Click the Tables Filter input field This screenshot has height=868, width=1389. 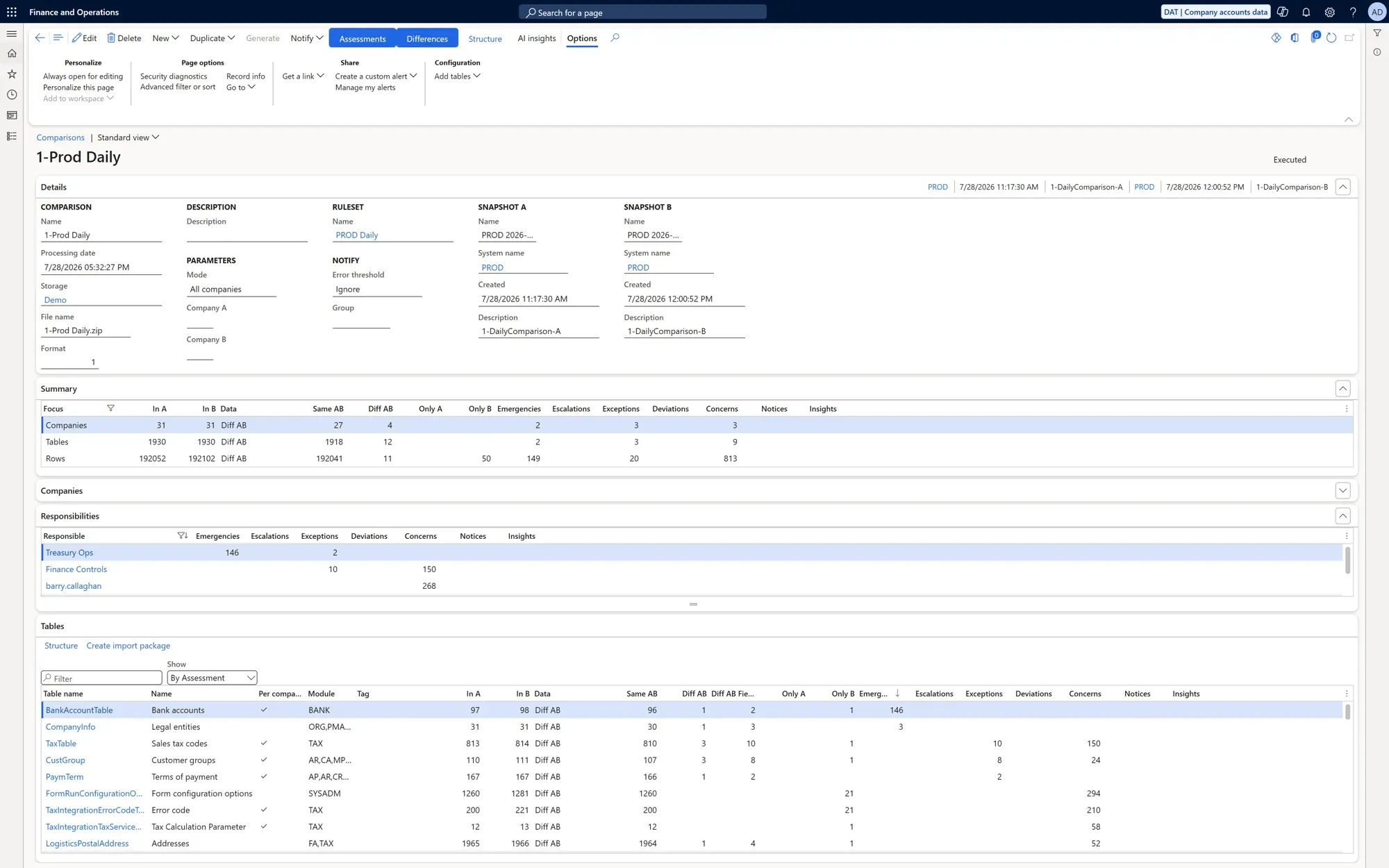point(101,678)
